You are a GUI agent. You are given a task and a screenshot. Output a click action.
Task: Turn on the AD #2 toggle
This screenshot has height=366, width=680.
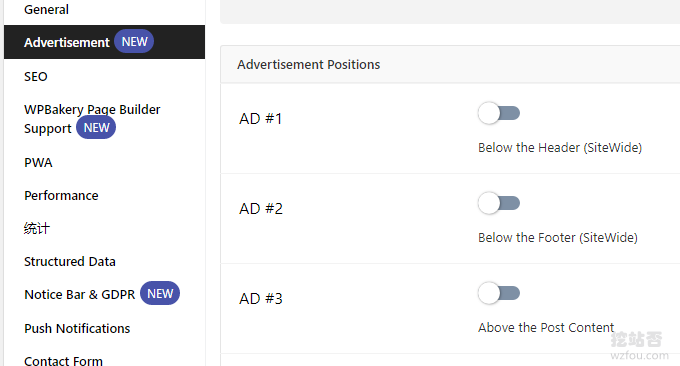499,203
